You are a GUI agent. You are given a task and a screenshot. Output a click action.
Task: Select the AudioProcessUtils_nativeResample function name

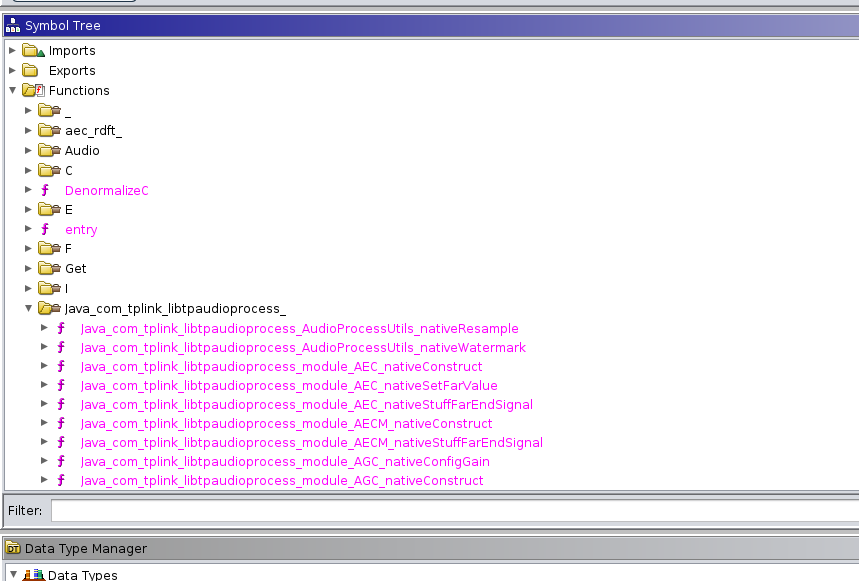pos(299,329)
